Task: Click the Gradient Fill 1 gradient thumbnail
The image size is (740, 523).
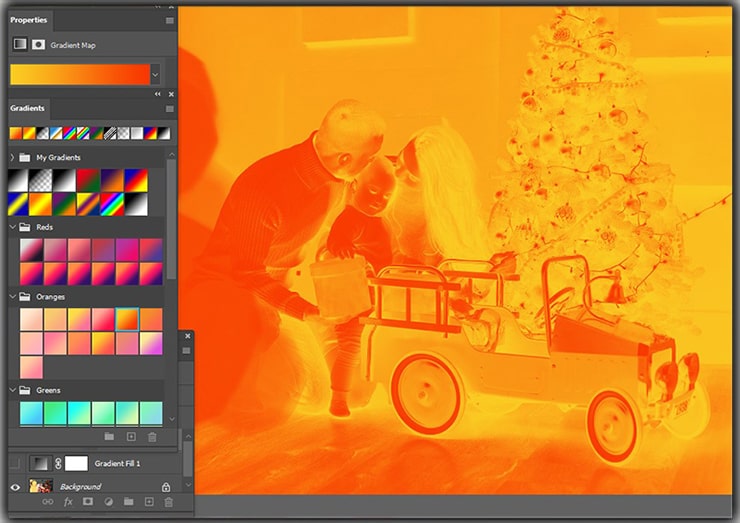Action: (x=39, y=464)
